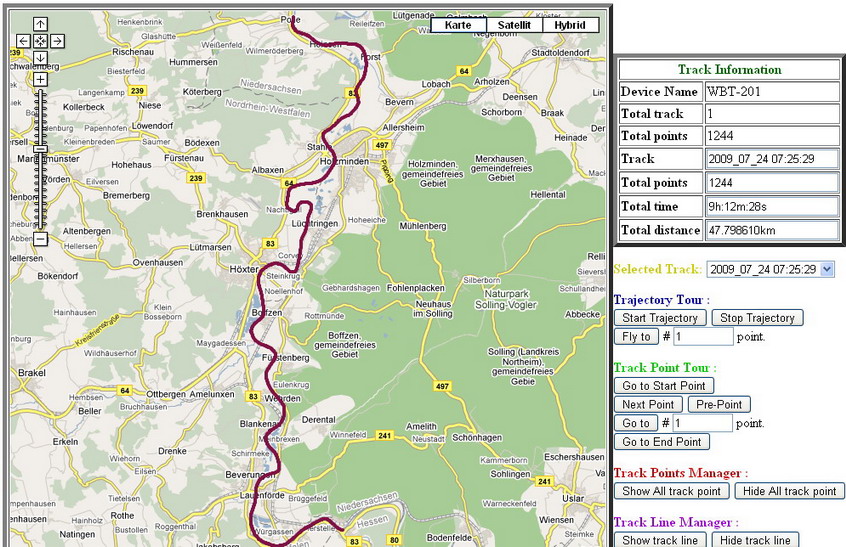Click the Fly to button
846x547 pixels.
636,337
